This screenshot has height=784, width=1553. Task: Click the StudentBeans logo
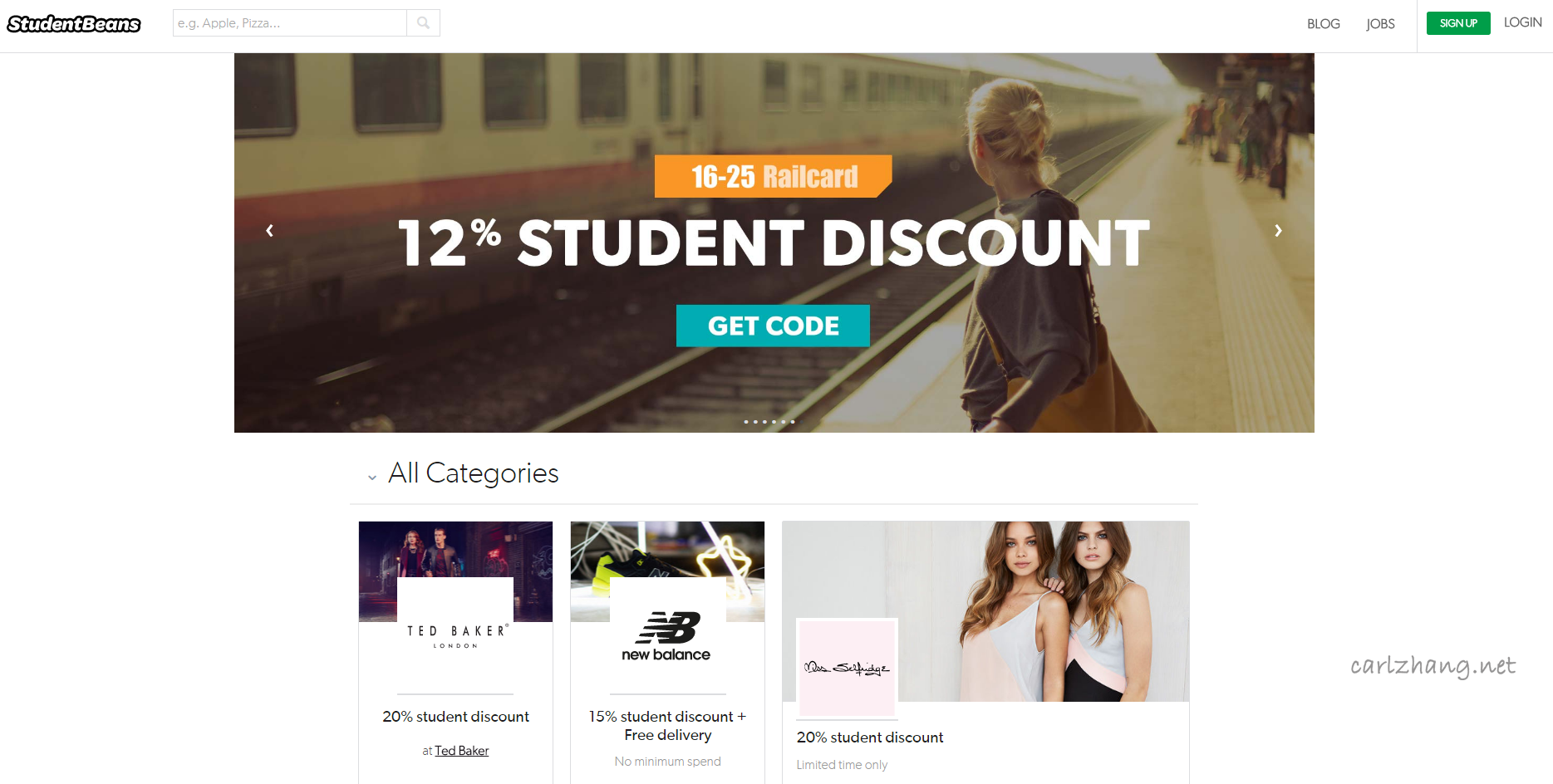coord(74,24)
